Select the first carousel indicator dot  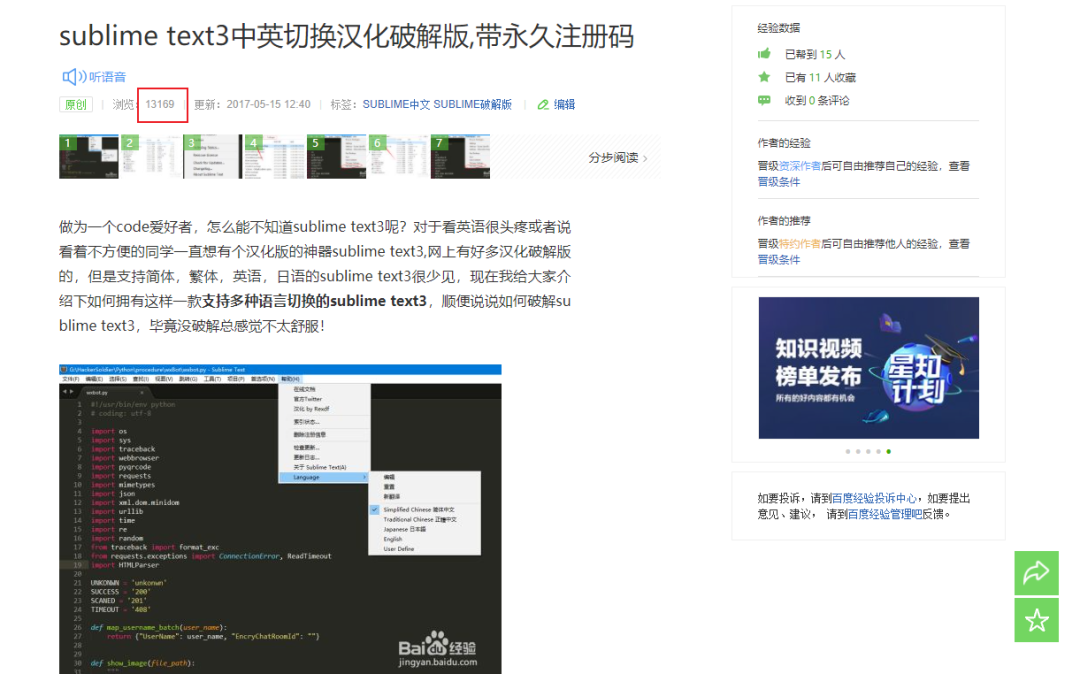pyautogui.click(x=848, y=451)
